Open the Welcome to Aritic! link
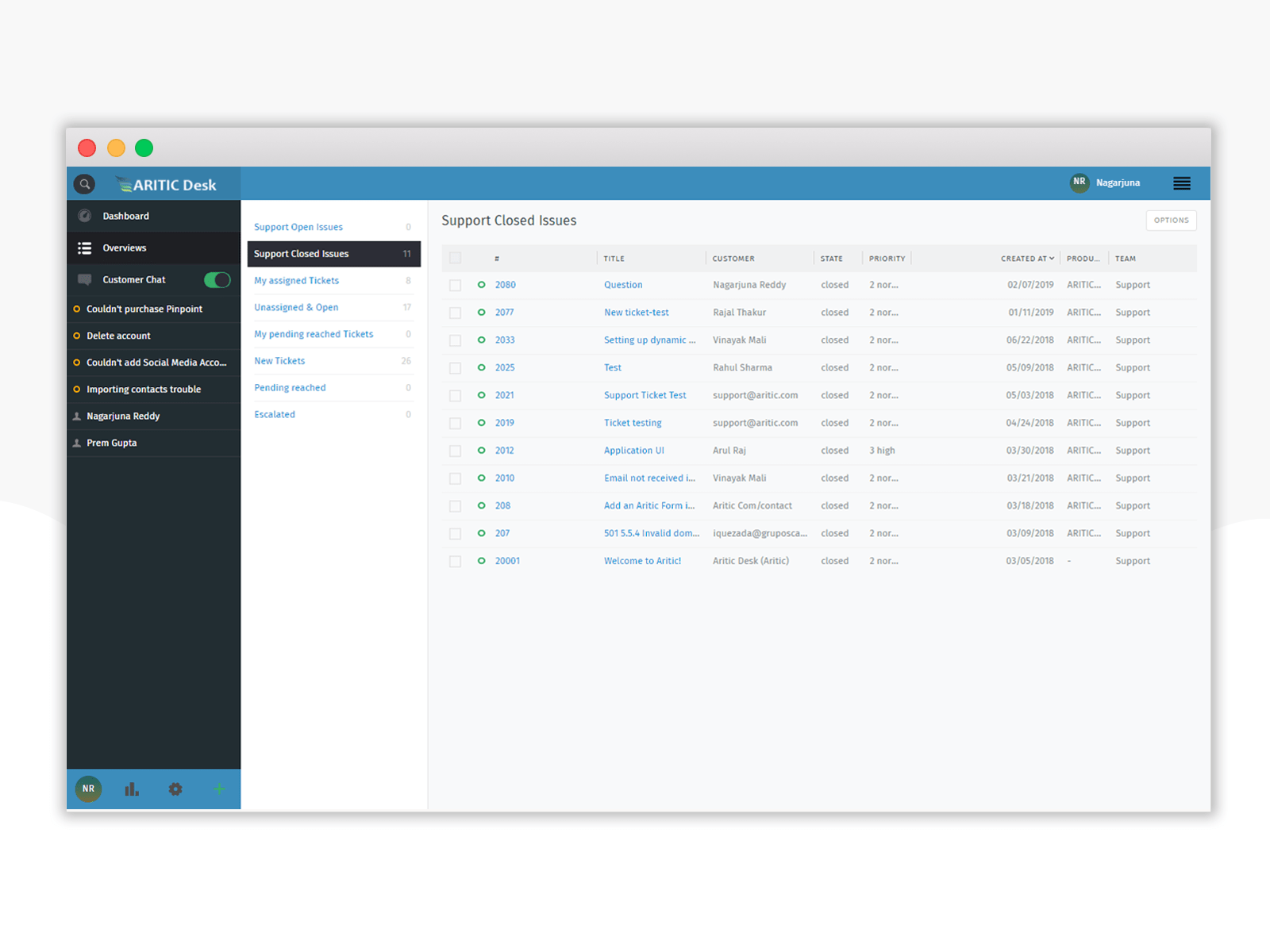Image resolution: width=1270 pixels, height=952 pixels. point(642,561)
